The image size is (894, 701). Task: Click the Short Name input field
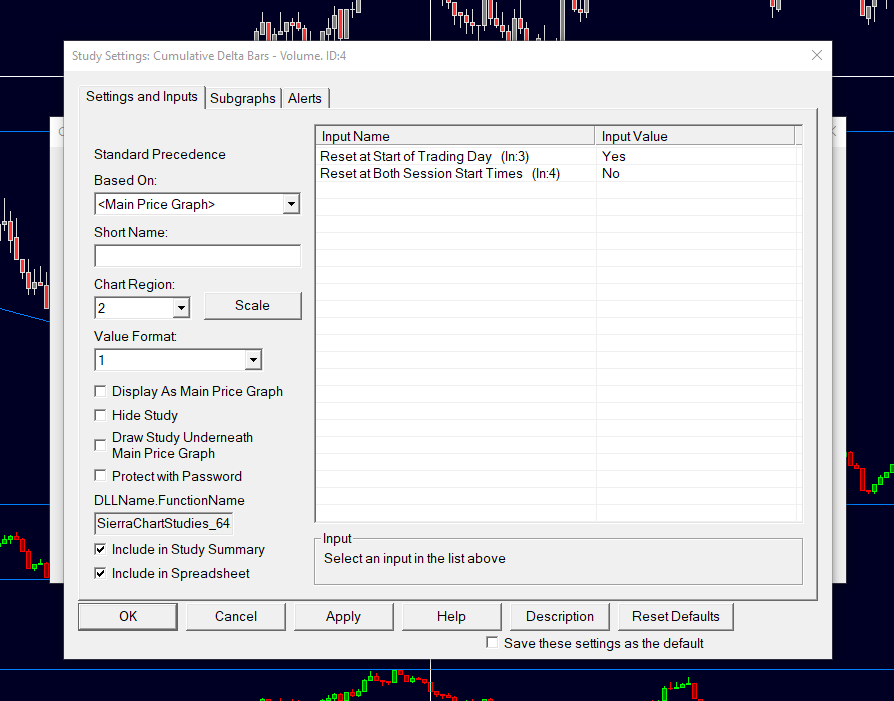click(x=197, y=256)
